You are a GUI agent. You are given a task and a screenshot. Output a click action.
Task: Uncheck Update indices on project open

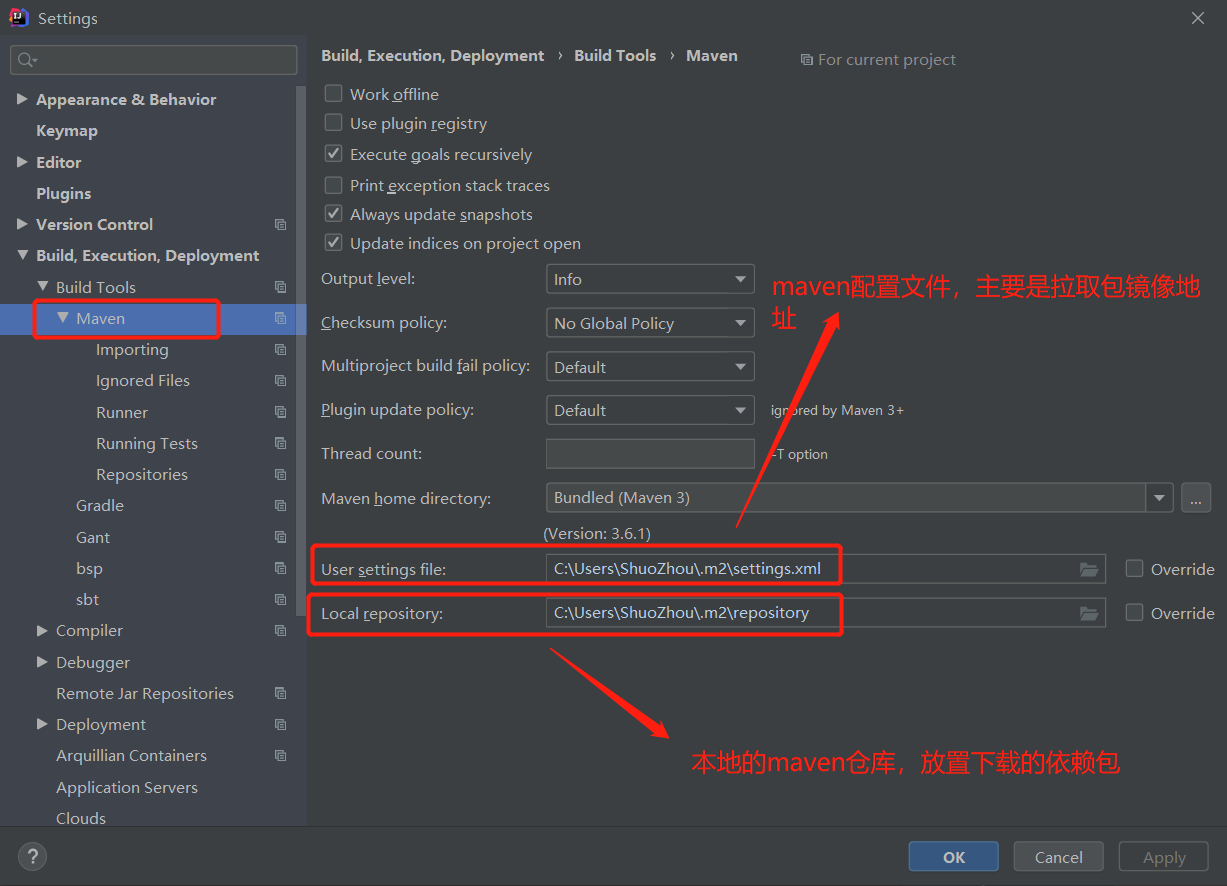[333, 243]
